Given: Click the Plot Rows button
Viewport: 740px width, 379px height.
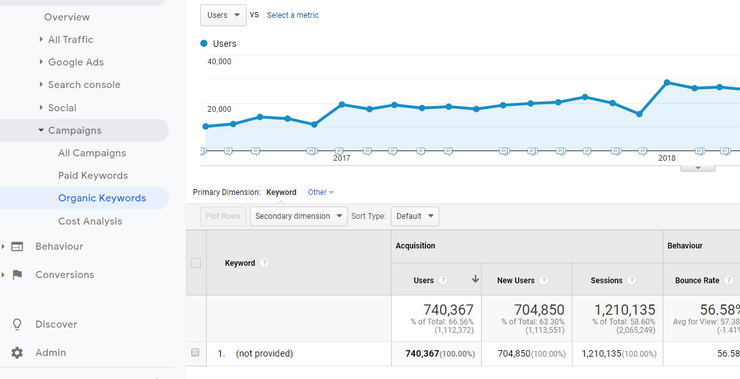Looking at the screenshot, I should 223,216.
